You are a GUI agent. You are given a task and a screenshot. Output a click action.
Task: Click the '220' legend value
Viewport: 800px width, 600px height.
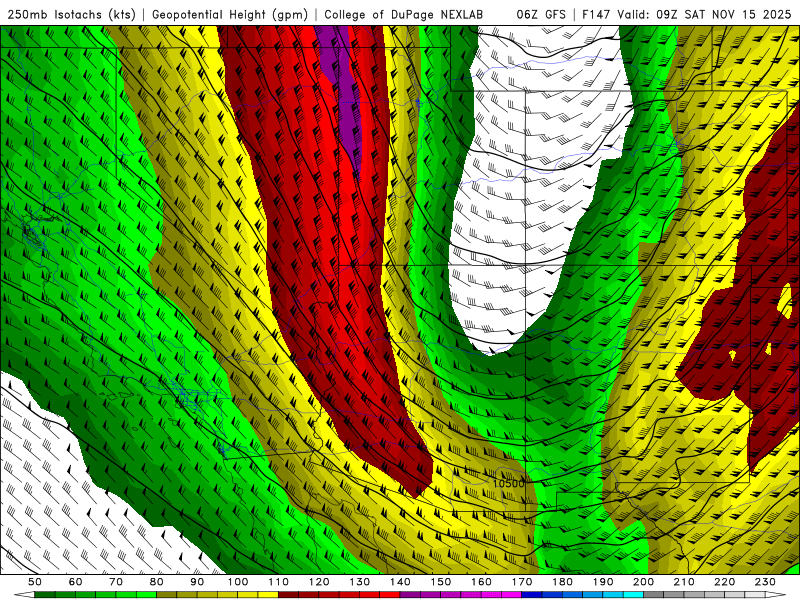click(724, 582)
